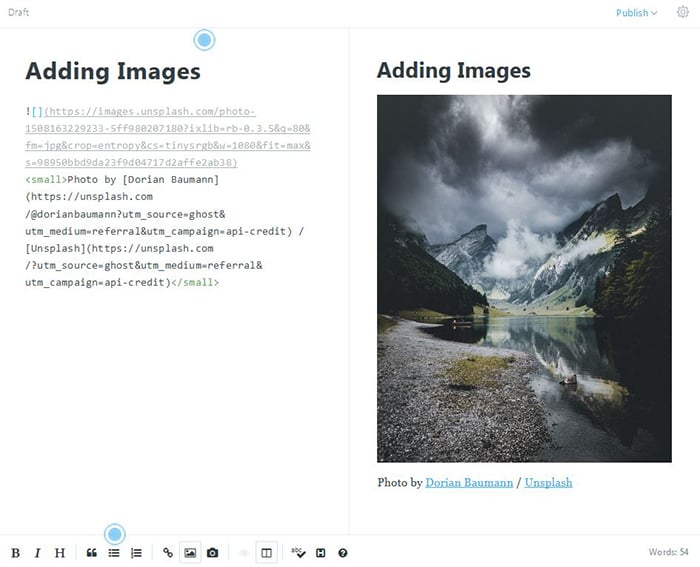
Task: Open the markdown help question icon
Action: click(343, 553)
